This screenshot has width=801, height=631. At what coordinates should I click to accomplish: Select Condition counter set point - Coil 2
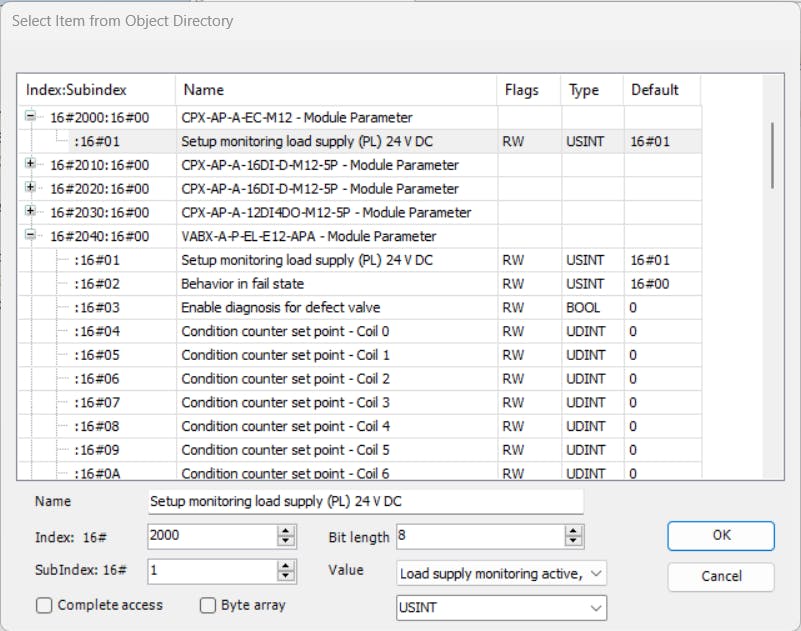tap(360, 379)
